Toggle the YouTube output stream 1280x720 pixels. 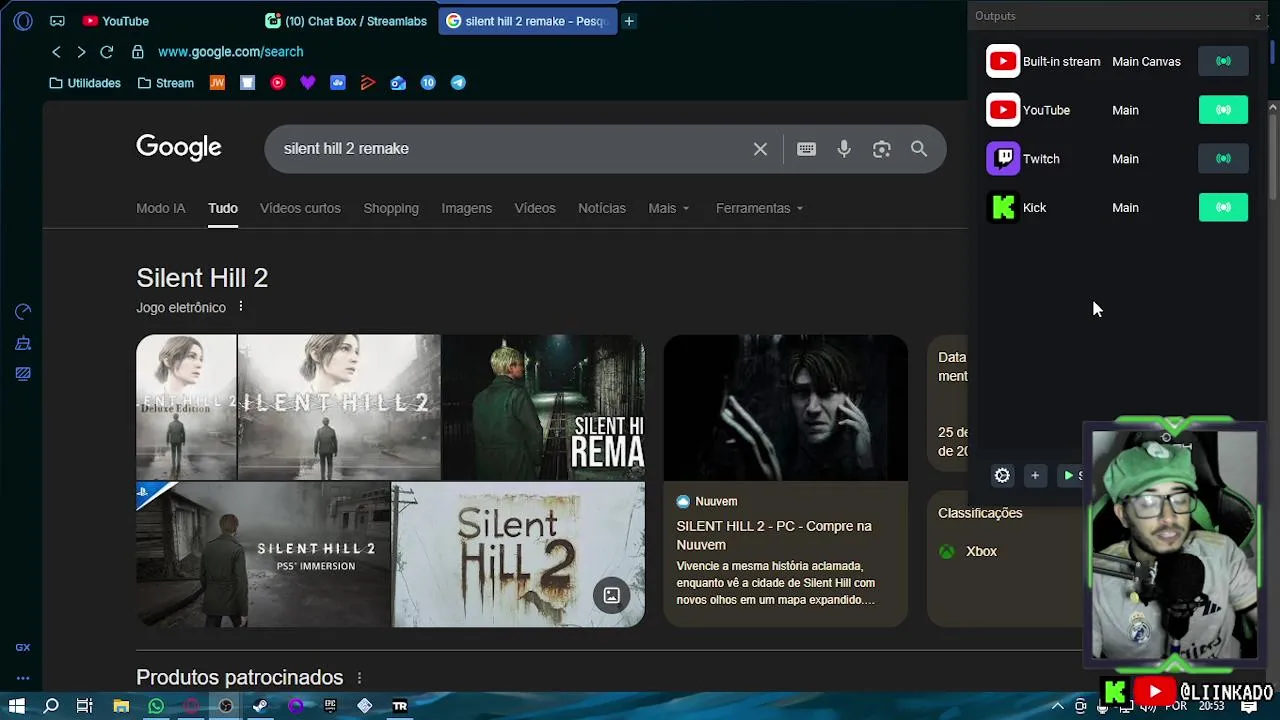point(1223,110)
